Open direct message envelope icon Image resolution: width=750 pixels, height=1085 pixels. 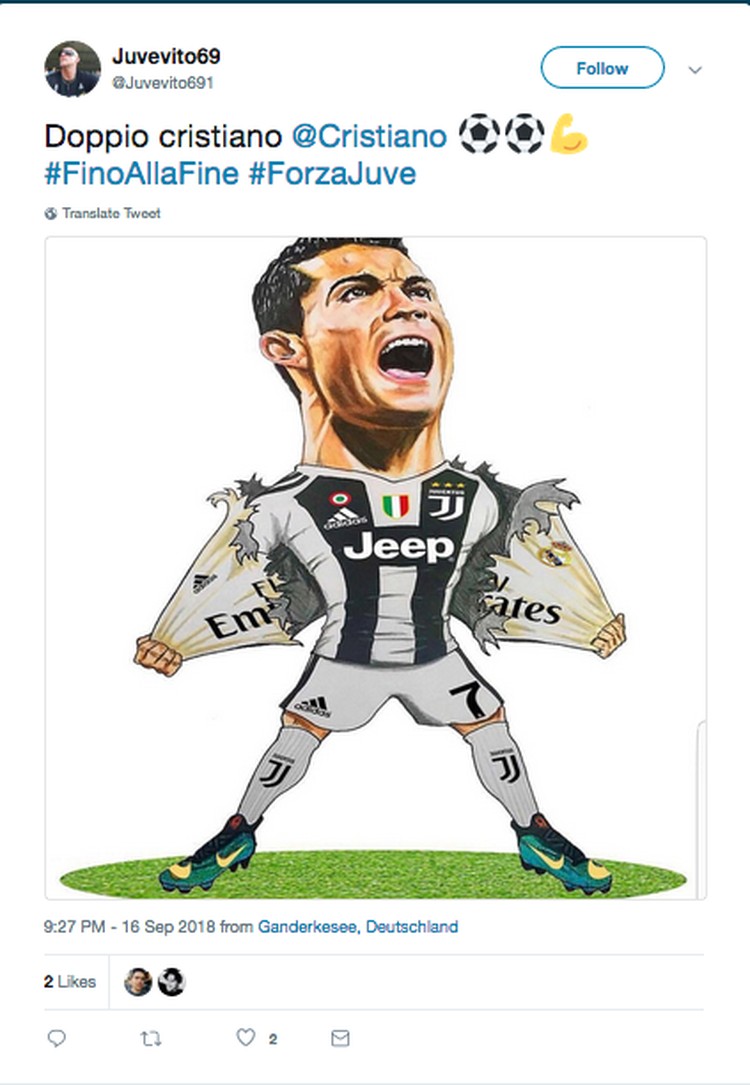340,1038
